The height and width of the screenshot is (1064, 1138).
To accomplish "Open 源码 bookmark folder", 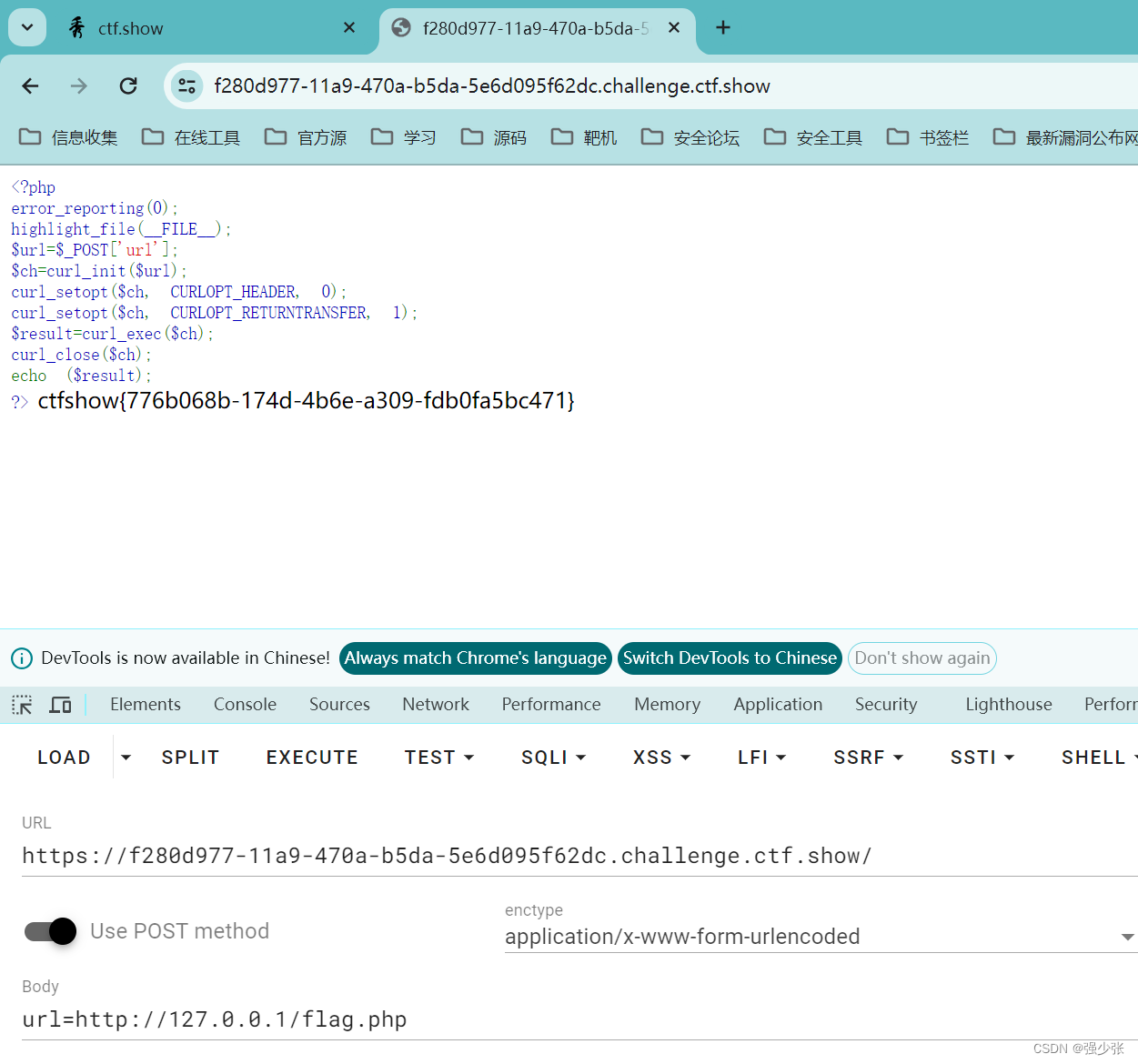I will click(x=494, y=137).
